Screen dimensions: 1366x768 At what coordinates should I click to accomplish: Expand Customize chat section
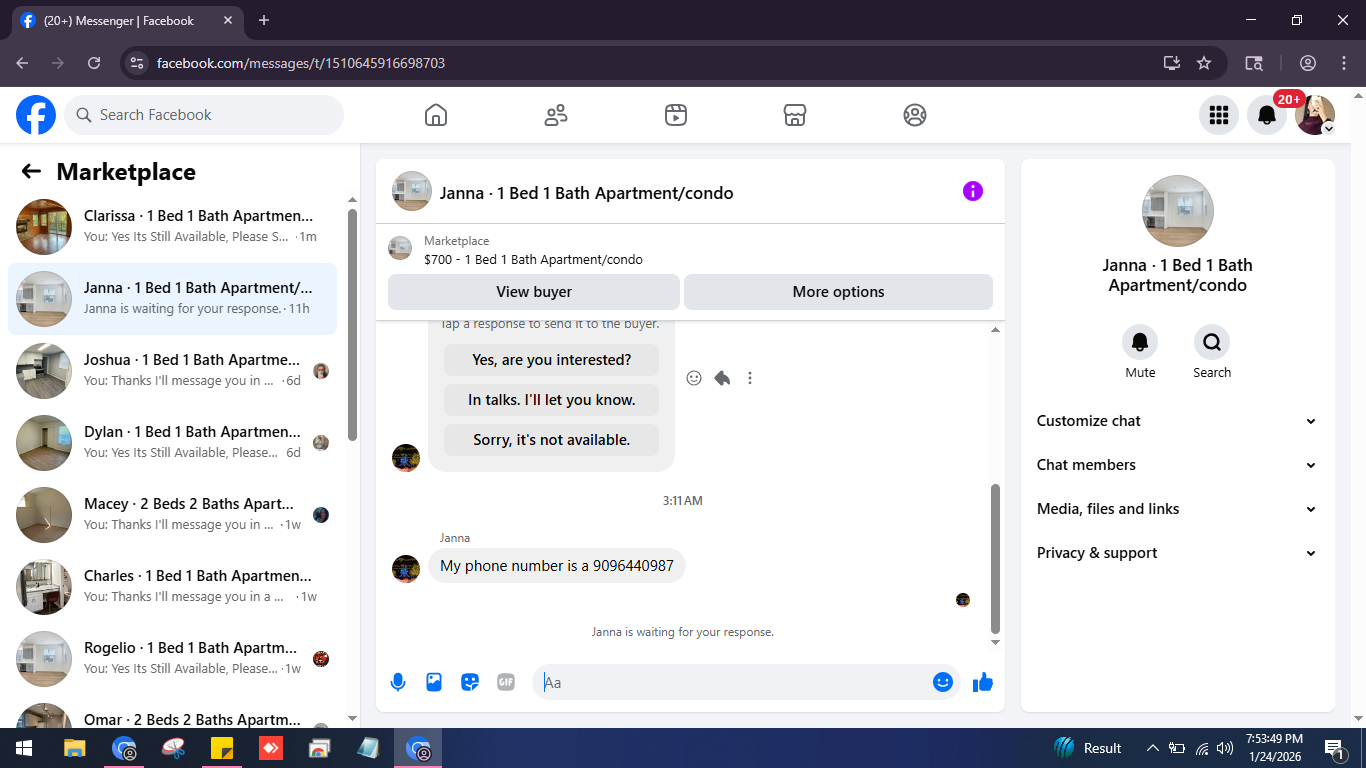[1177, 421]
